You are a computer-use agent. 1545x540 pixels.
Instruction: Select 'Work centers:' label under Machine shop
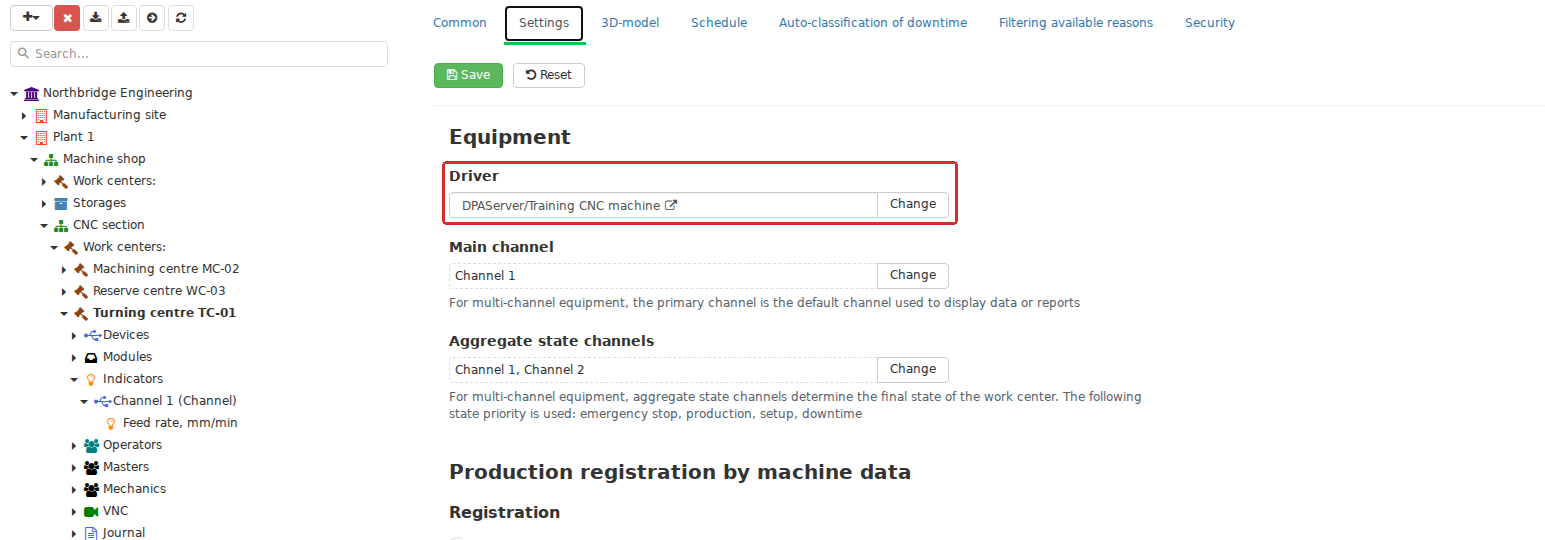114,181
